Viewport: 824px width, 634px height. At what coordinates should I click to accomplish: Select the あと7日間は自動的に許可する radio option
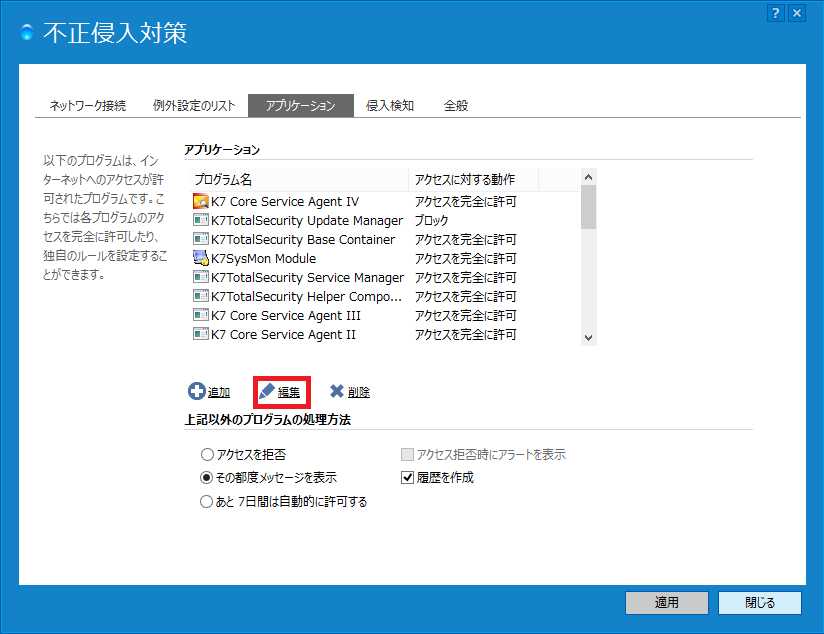pyautogui.click(x=207, y=502)
